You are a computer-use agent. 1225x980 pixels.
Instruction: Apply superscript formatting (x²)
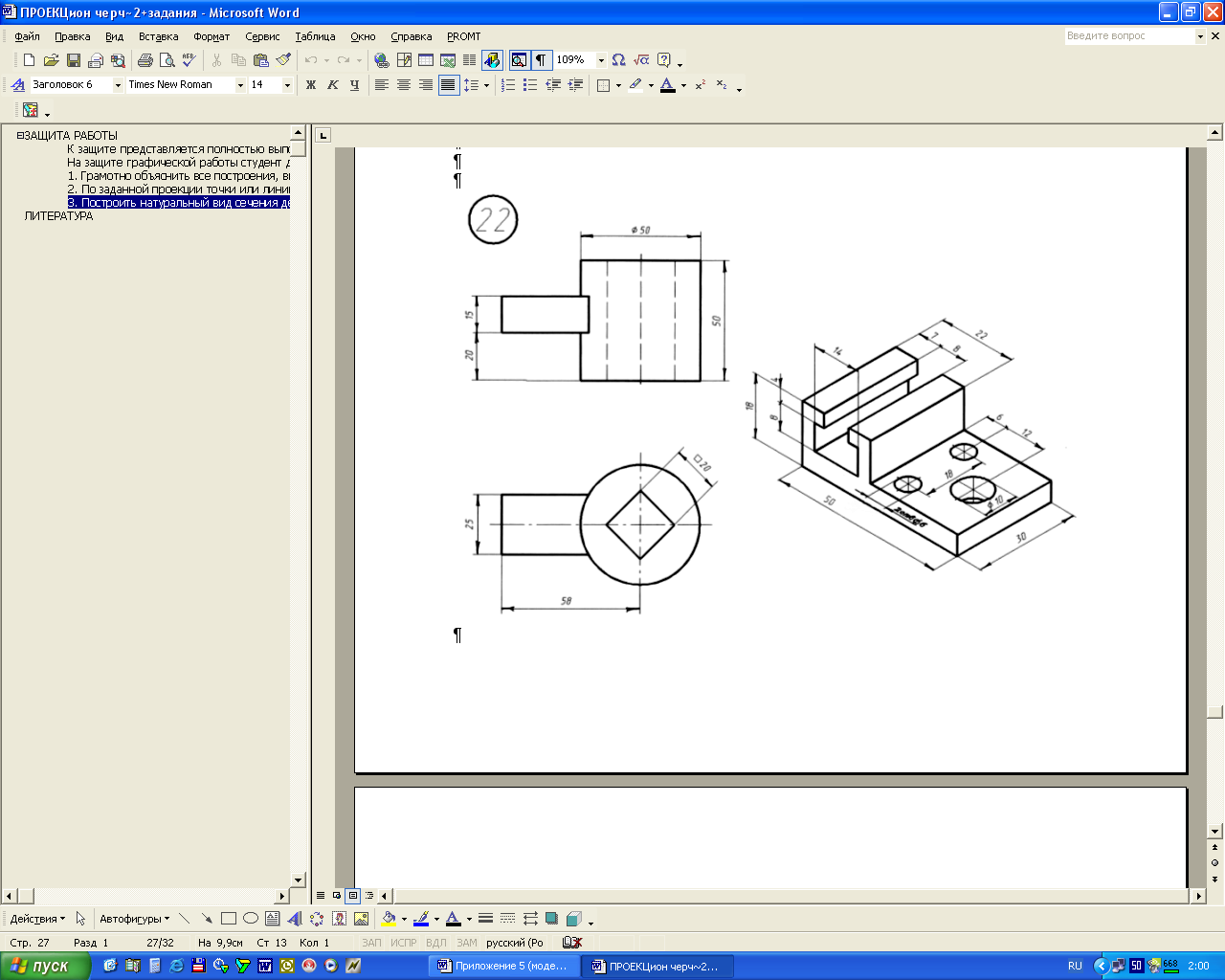[x=701, y=85]
